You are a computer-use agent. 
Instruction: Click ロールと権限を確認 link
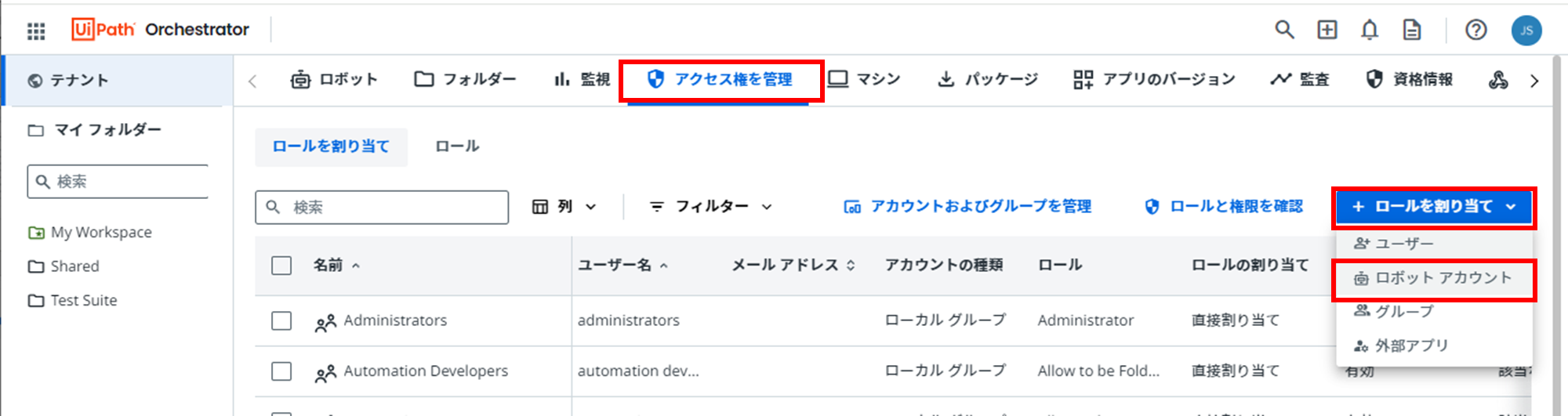[1224, 207]
